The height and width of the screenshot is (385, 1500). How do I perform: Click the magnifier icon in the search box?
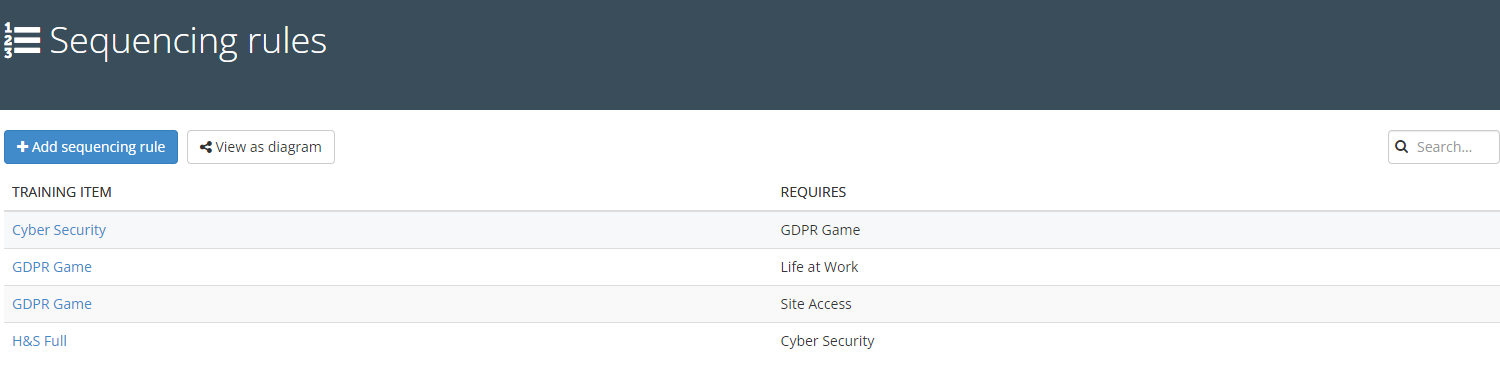pos(1402,147)
